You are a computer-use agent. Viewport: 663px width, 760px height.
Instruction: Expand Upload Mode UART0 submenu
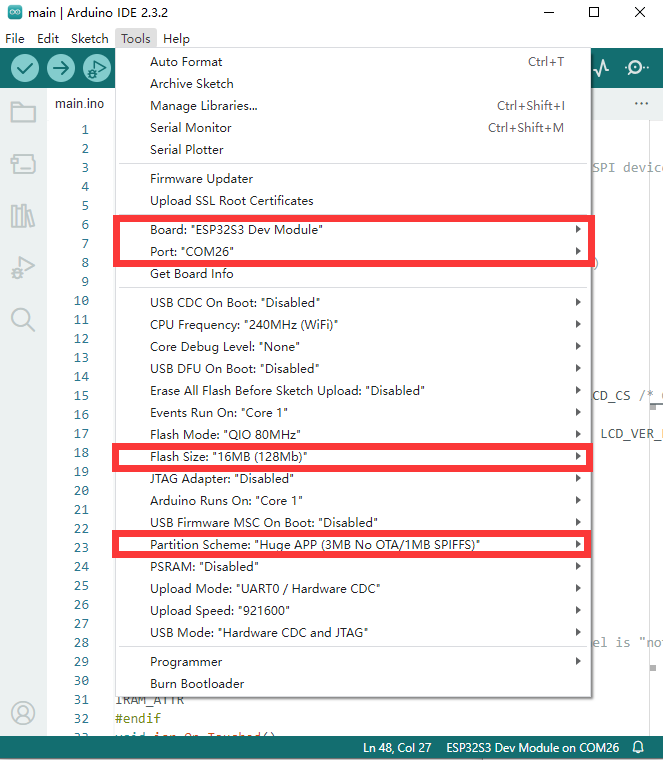point(353,588)
